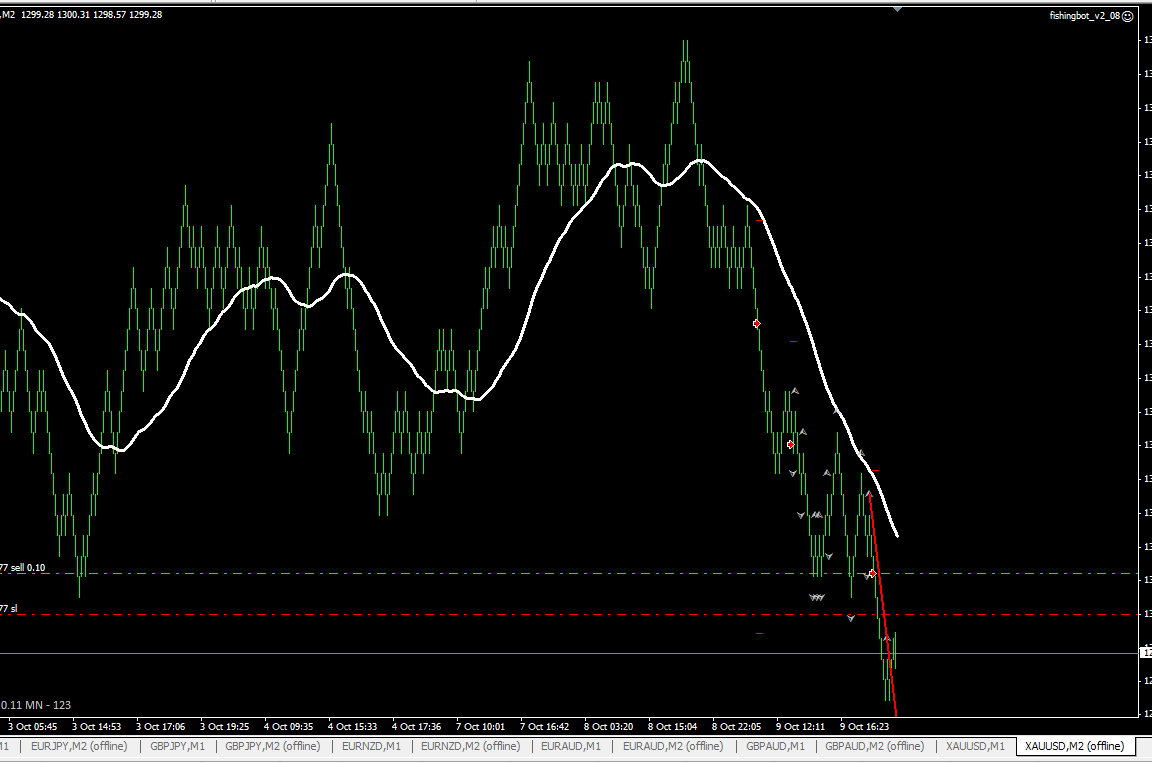The width and height of the screenshot is (1152, 763).
Task: Open the GBPAUD,M1 chart tab
Action: (775, 746)
